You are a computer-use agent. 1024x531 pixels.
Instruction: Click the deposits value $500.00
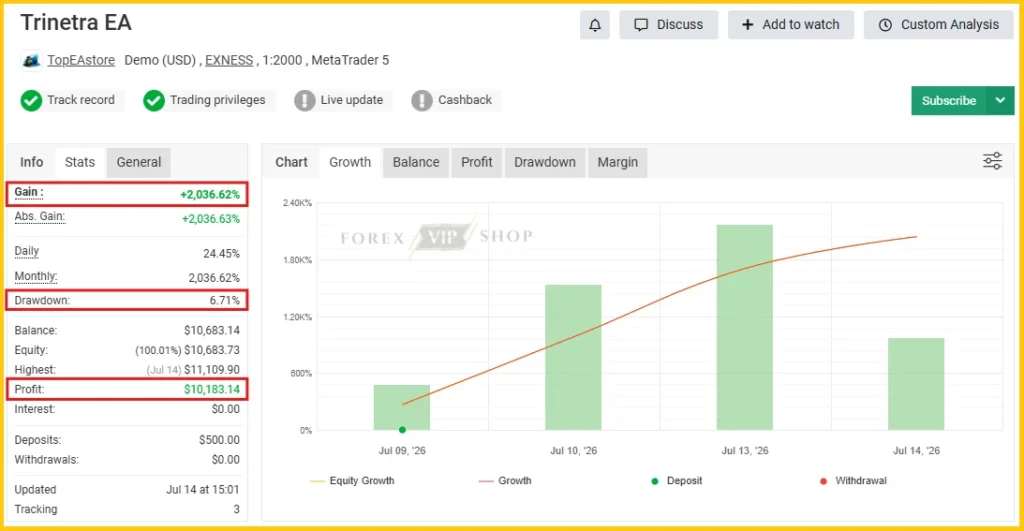[x=219, y=440]
